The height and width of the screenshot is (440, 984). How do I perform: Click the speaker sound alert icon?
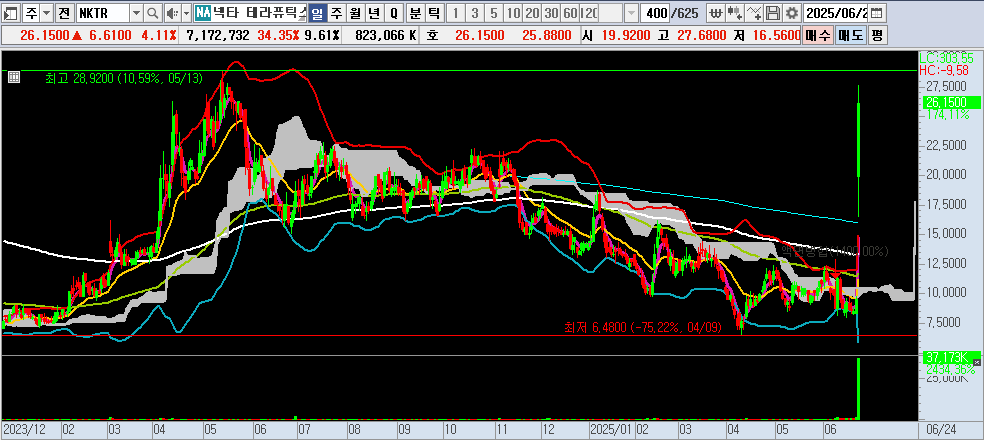tap(171, 13)
